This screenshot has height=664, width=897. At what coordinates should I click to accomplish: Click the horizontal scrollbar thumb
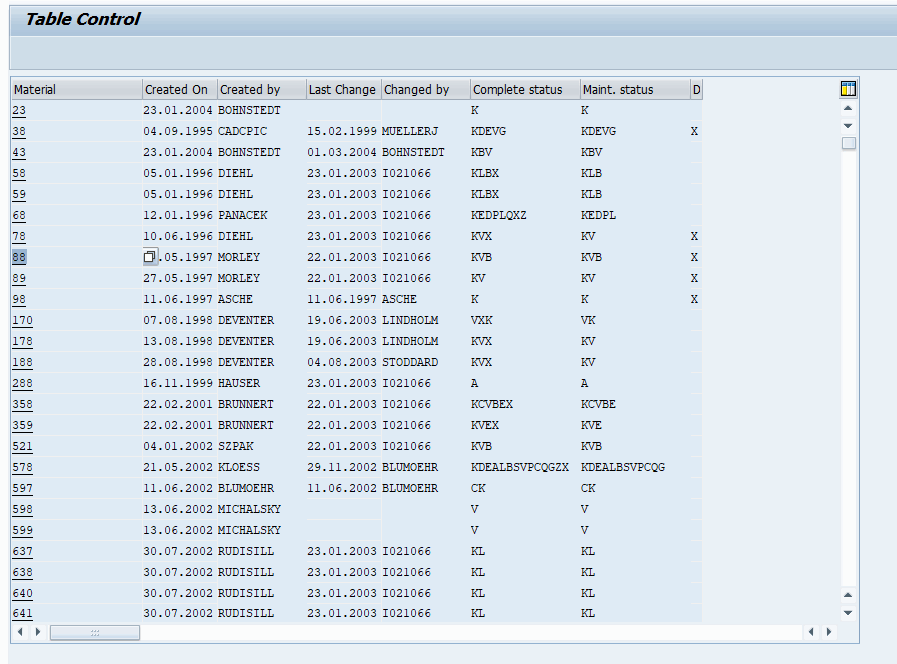pos(95,633)
